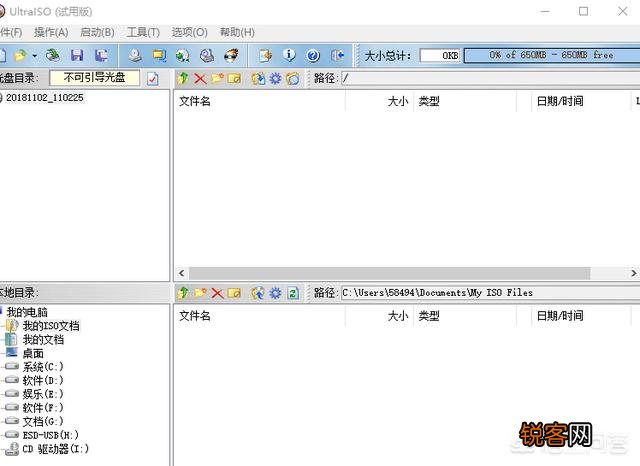Click the Mount to Virtual Drive icon
The width and height of the screenshot is (640, 466).
pyautogui.click(x=207, y=55)
